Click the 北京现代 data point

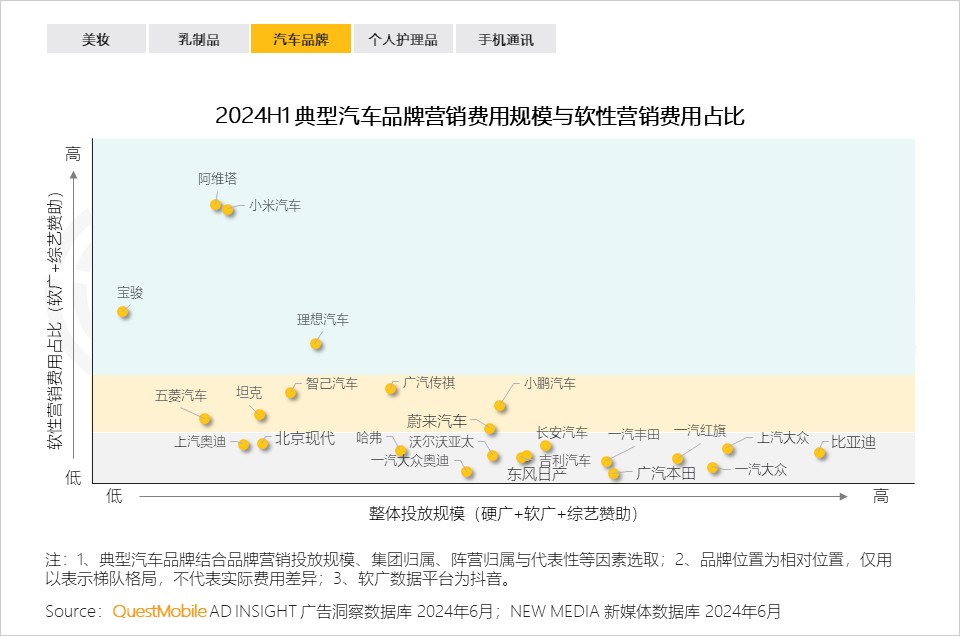[263, 443]
